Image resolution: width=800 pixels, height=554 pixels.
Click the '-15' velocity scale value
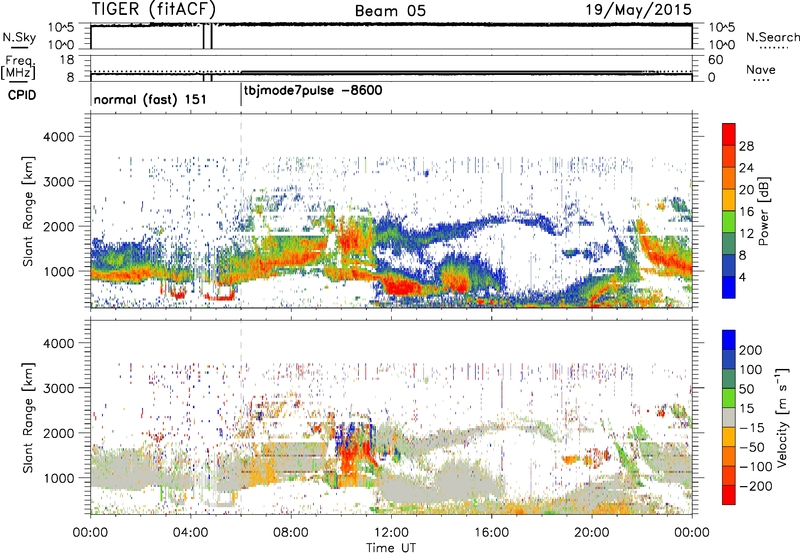click(x=752, y=427)
